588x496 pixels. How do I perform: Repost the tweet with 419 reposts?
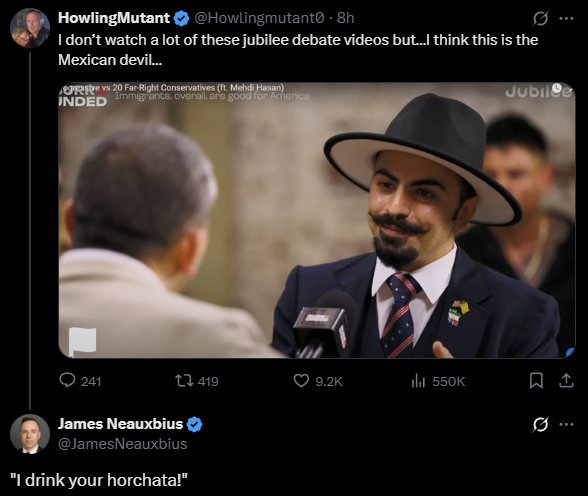pyautogui.click(x=184, y=381)
